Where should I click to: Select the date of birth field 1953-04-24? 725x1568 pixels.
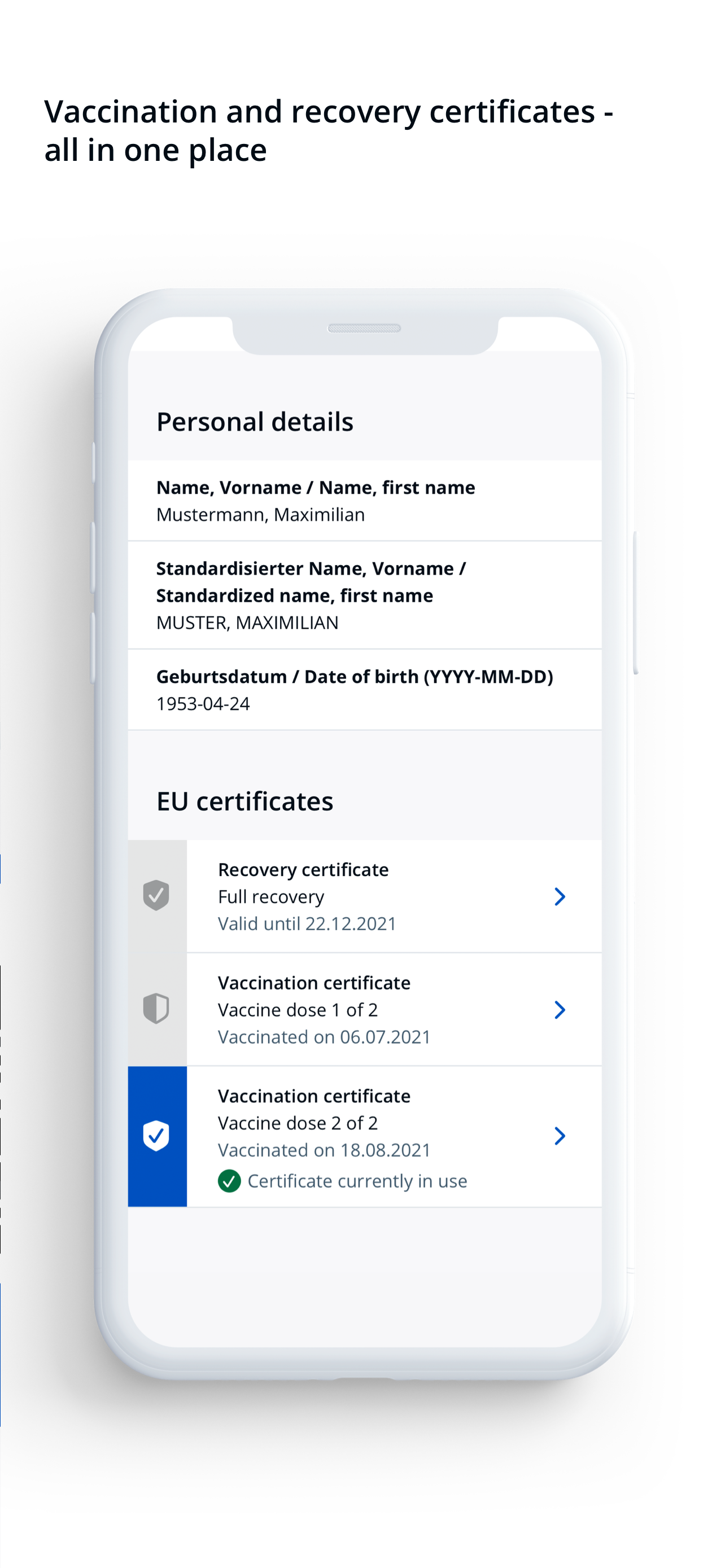203,703
